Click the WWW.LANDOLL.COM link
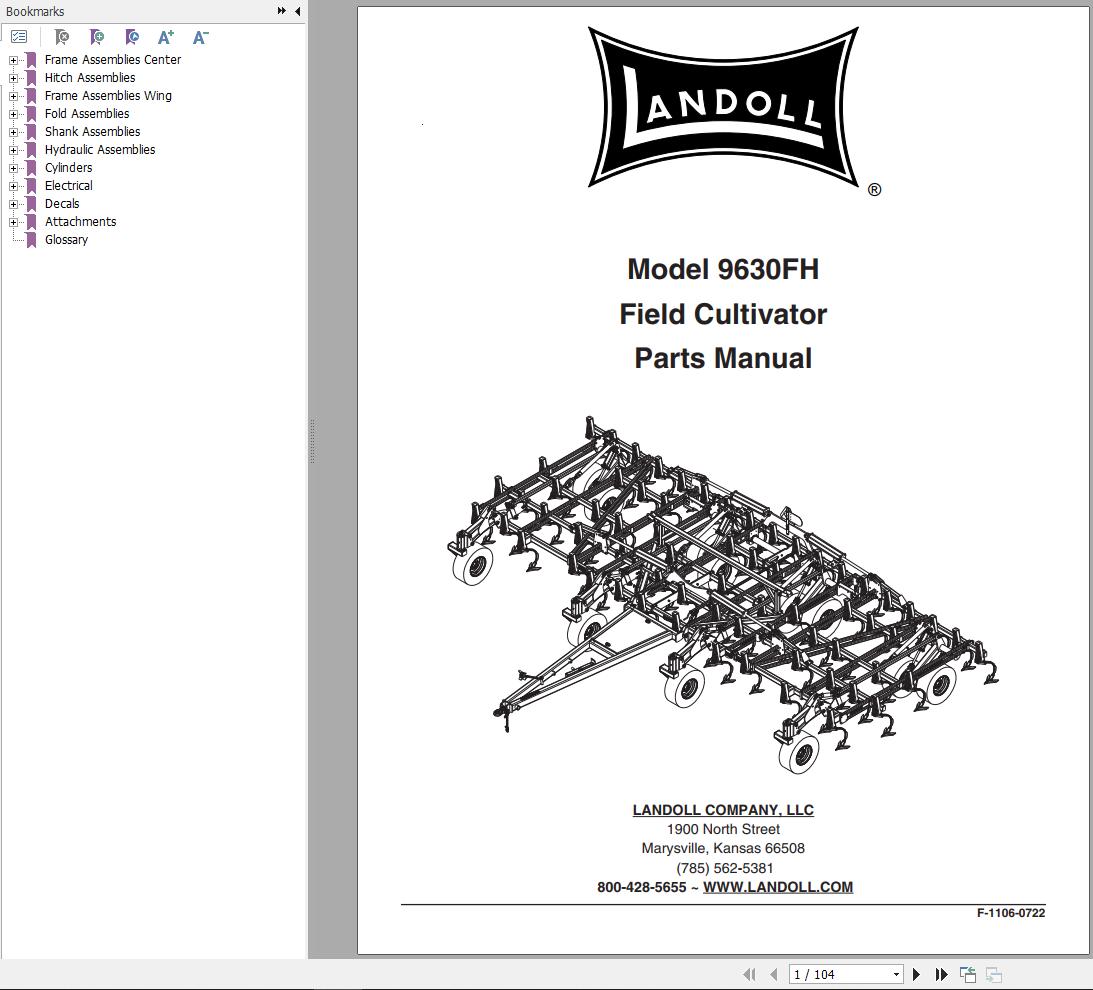Image resolution: width=1093 pixels, height=990 pixels. [x=779, y=887]
